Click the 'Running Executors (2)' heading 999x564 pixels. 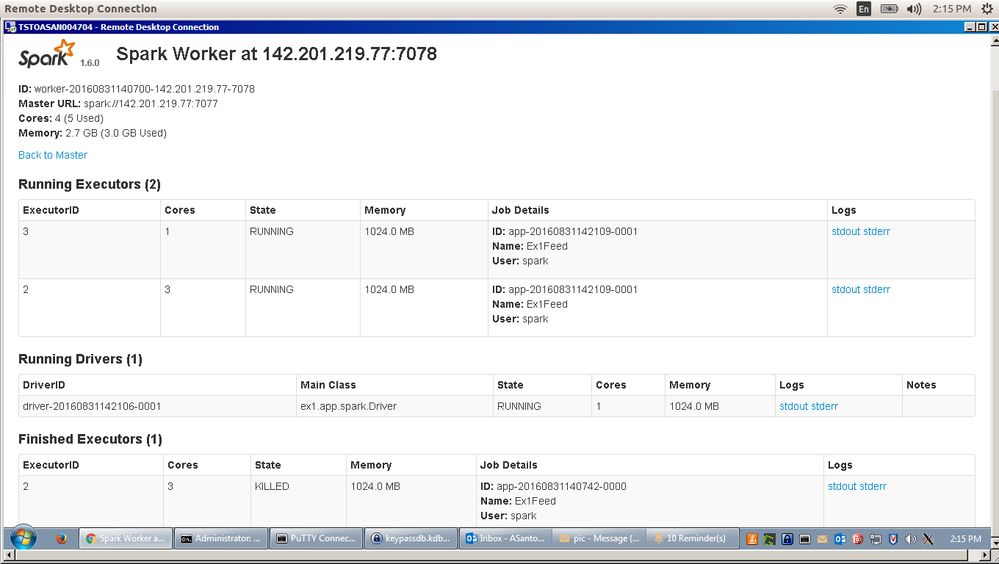[89, 184]
